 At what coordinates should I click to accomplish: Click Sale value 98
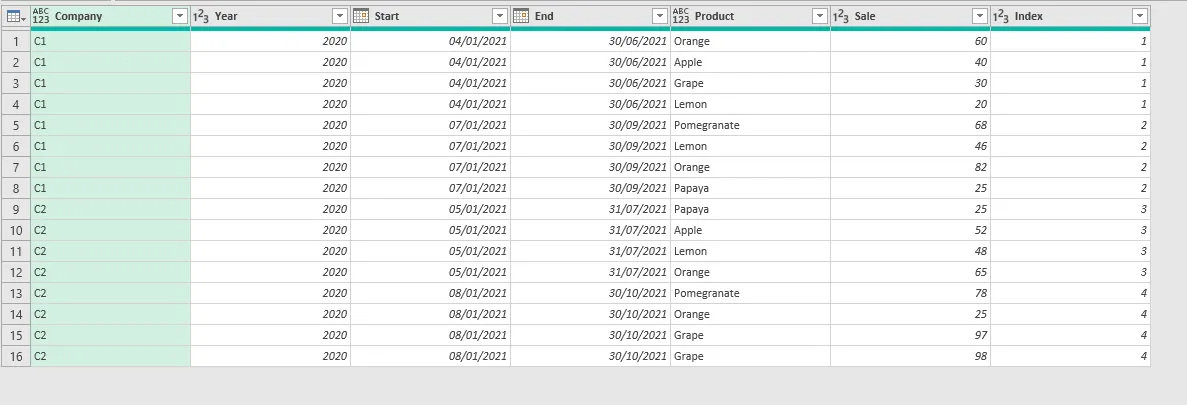point(910,357)
